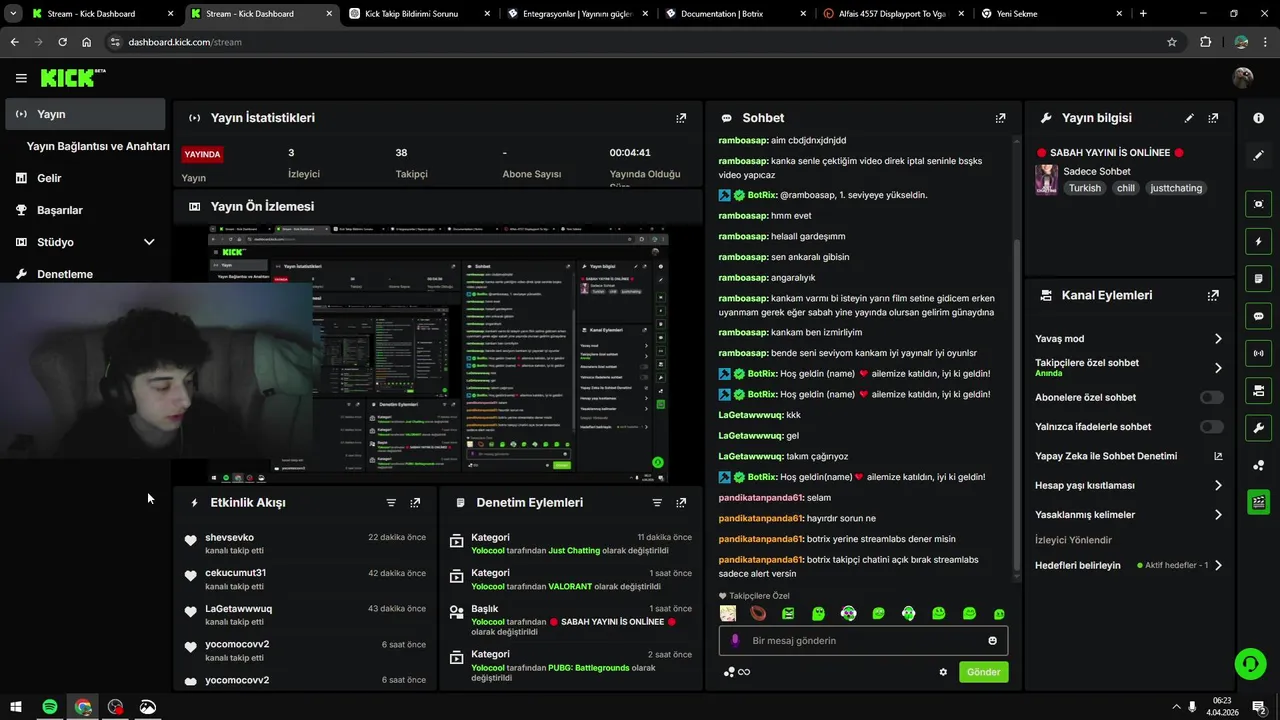1280x720 pixels.
Task: Pop out the Etkinlik Akışı panel
Action: click(x=415, y=503)
